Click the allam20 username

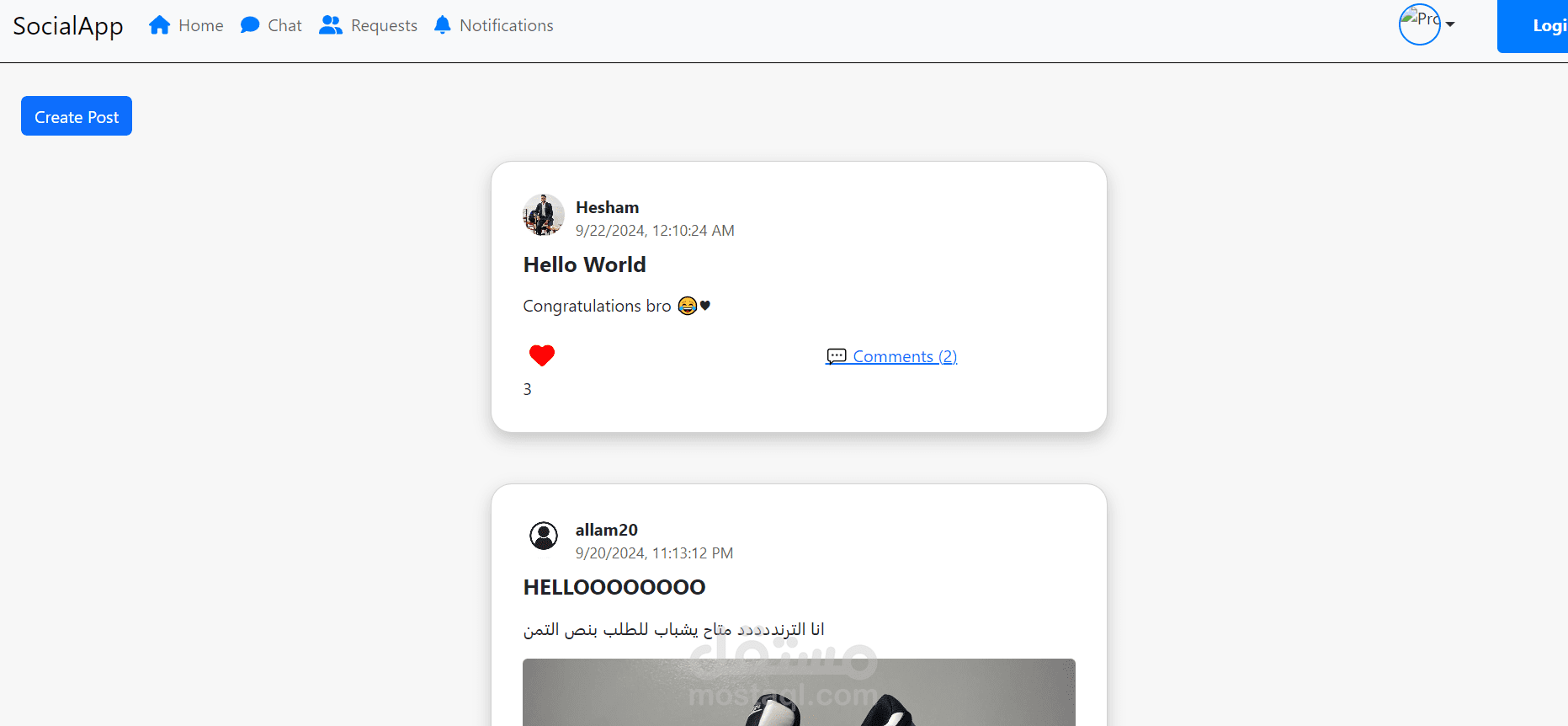pos(606,530)
